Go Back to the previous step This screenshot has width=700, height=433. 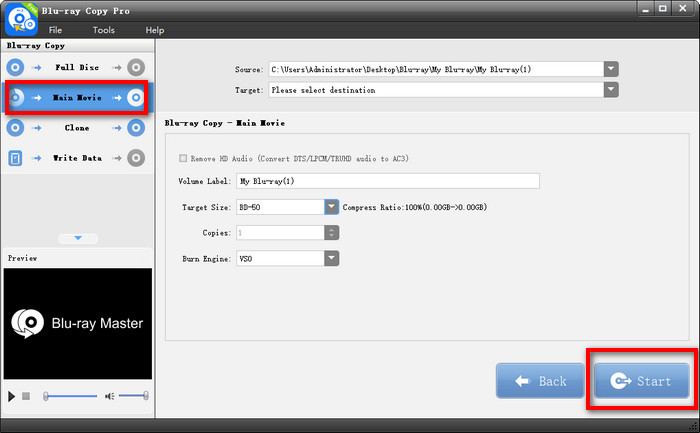click(538, 381)
